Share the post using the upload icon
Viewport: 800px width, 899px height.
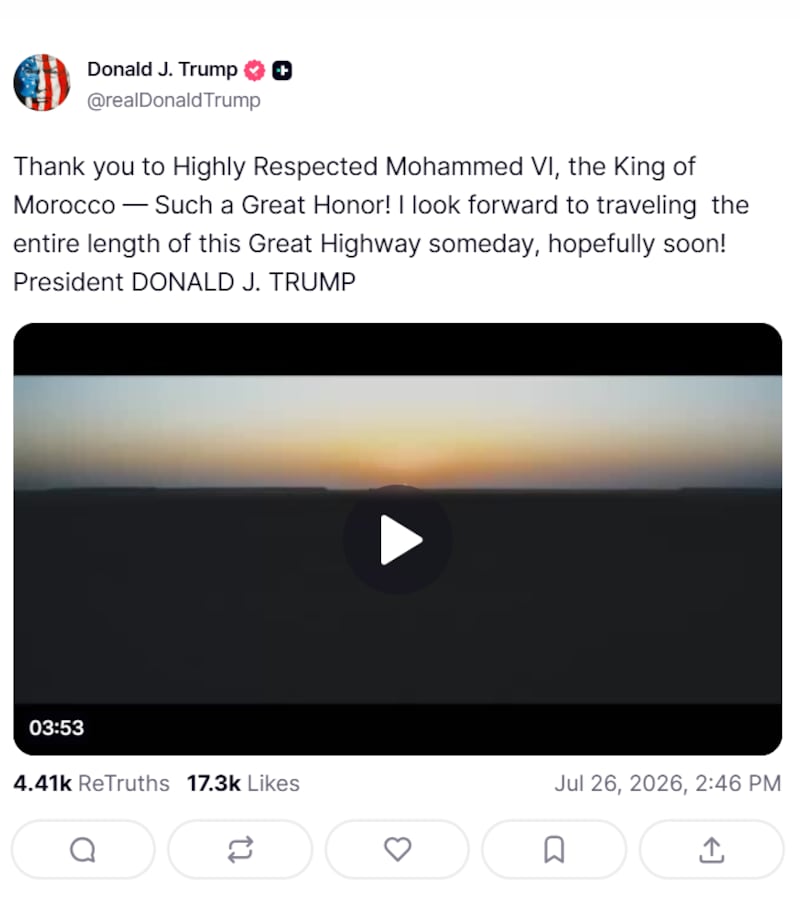pyautogui.click(x=711, y=849)
